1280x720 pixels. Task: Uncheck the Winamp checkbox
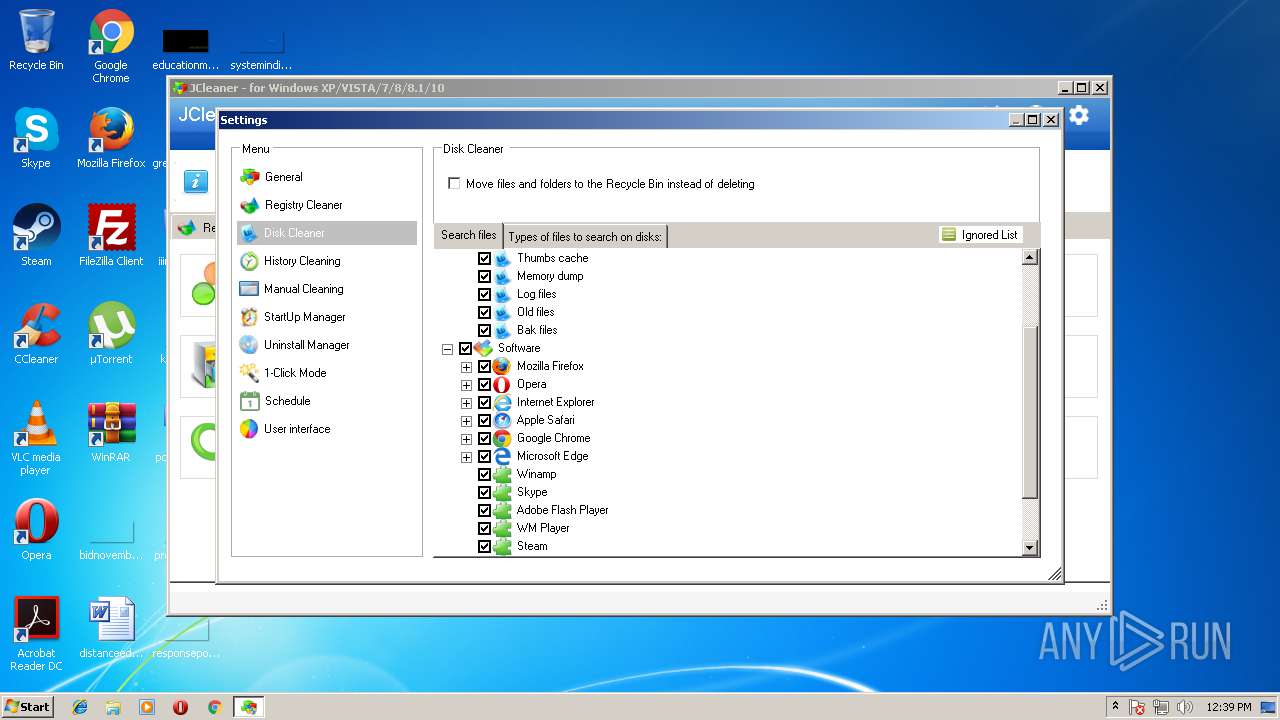(x=484, y=475)
